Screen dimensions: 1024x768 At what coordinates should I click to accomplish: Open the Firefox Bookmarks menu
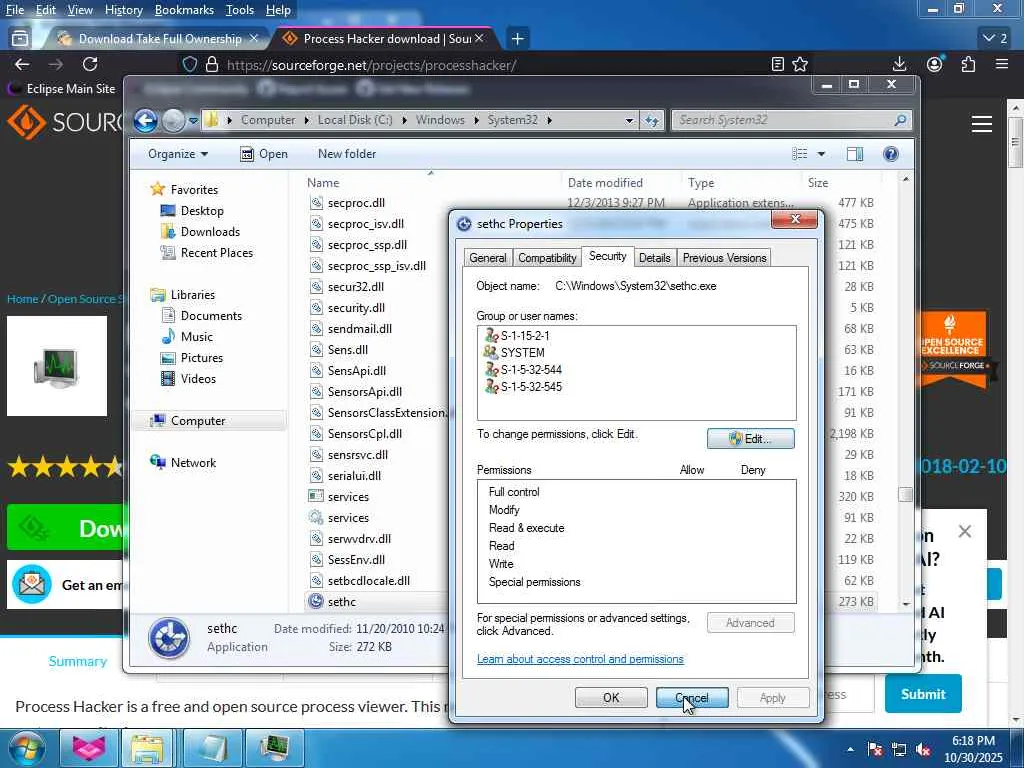coord(184,10)
